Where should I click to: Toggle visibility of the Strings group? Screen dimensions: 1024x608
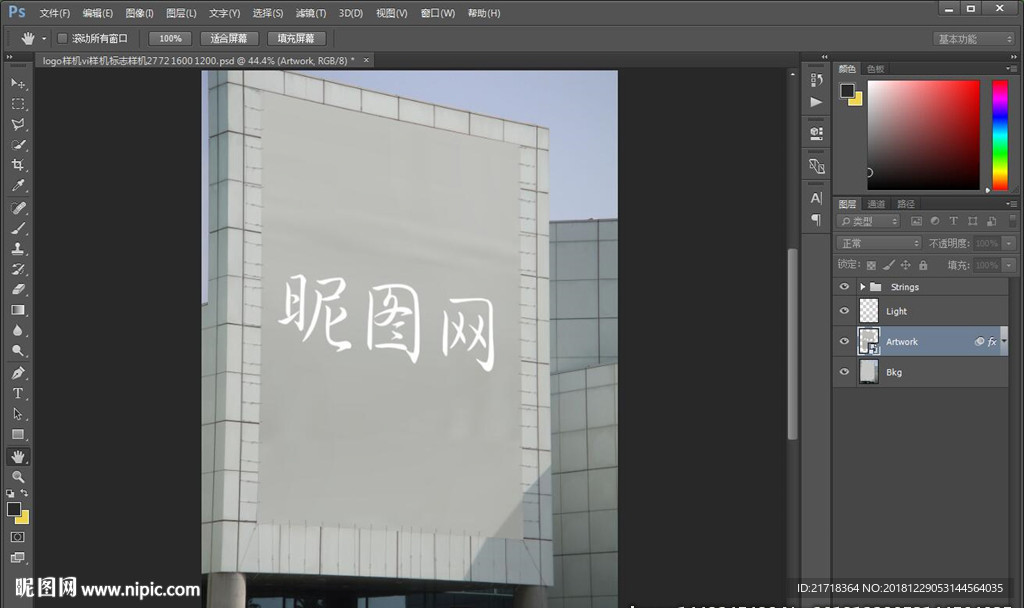click(844, 287)
